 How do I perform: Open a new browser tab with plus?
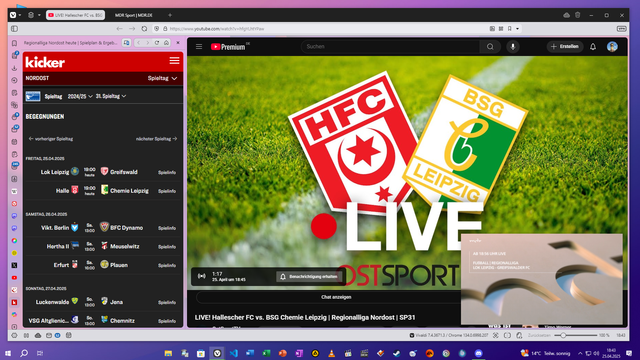[170, 15]
